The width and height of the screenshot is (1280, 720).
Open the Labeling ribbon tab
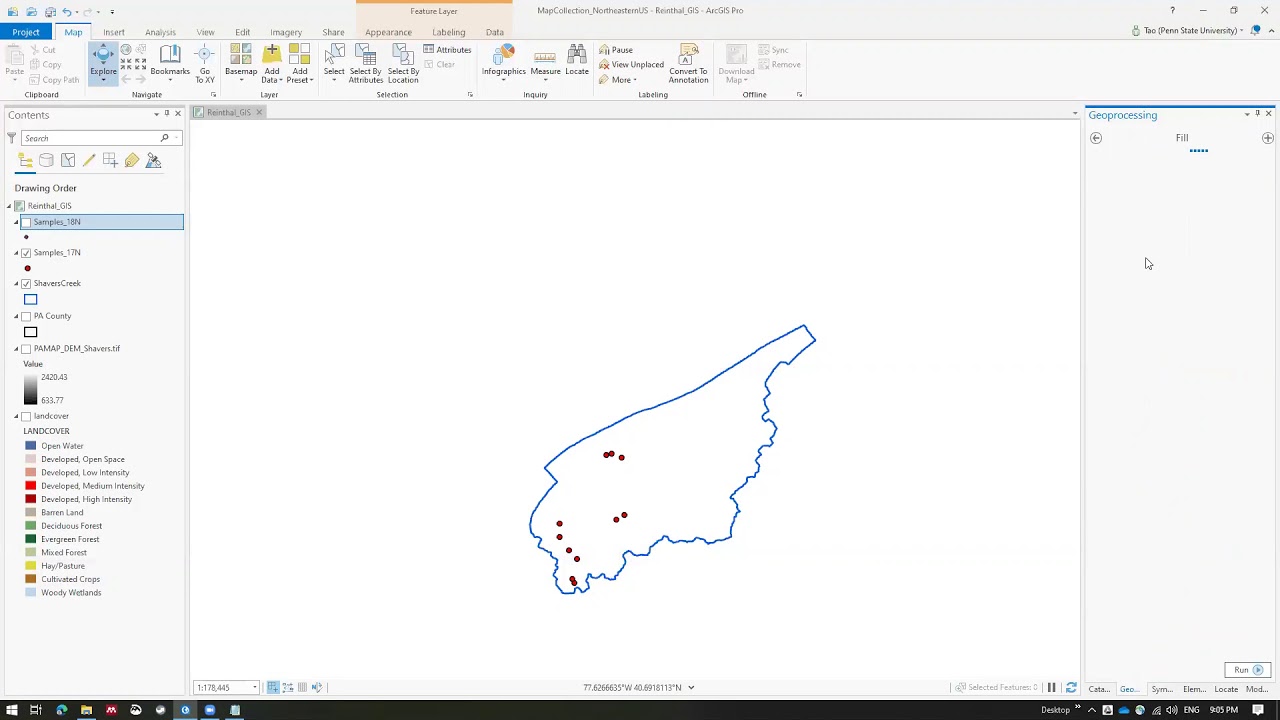(x=448, y=32)
